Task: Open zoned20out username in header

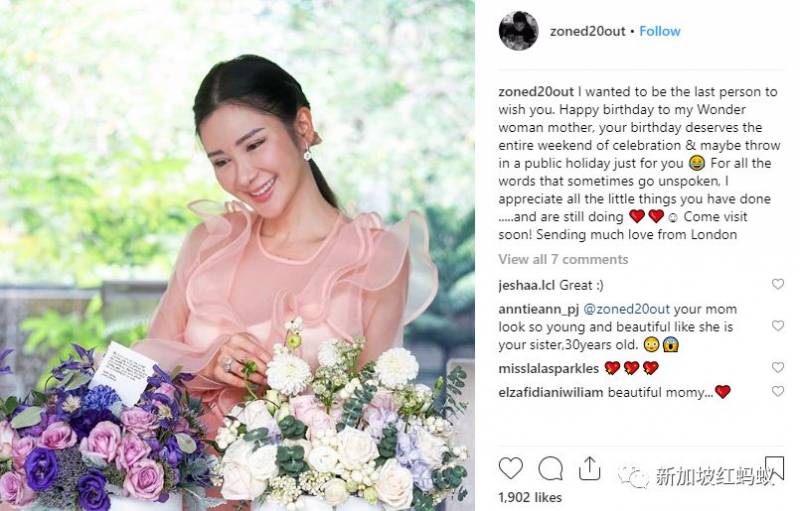Action: [587, 31]
